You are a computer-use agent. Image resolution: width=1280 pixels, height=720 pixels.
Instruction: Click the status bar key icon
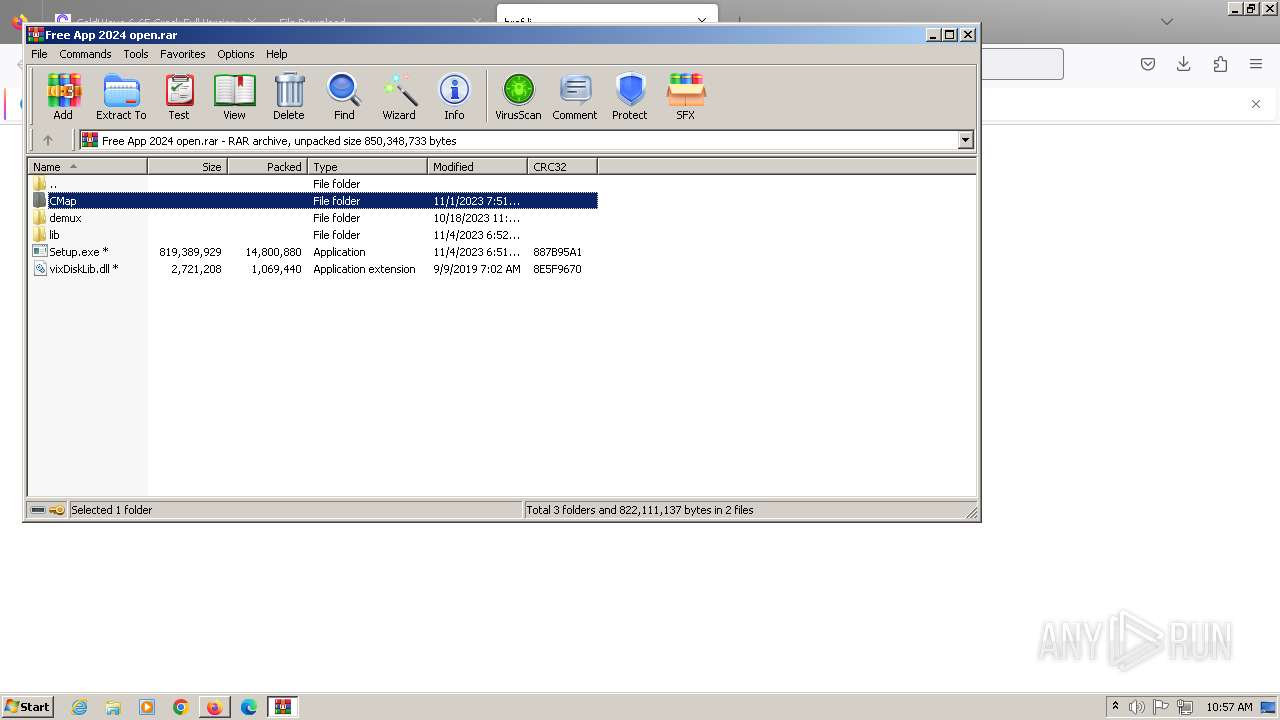tap(57, 510)
